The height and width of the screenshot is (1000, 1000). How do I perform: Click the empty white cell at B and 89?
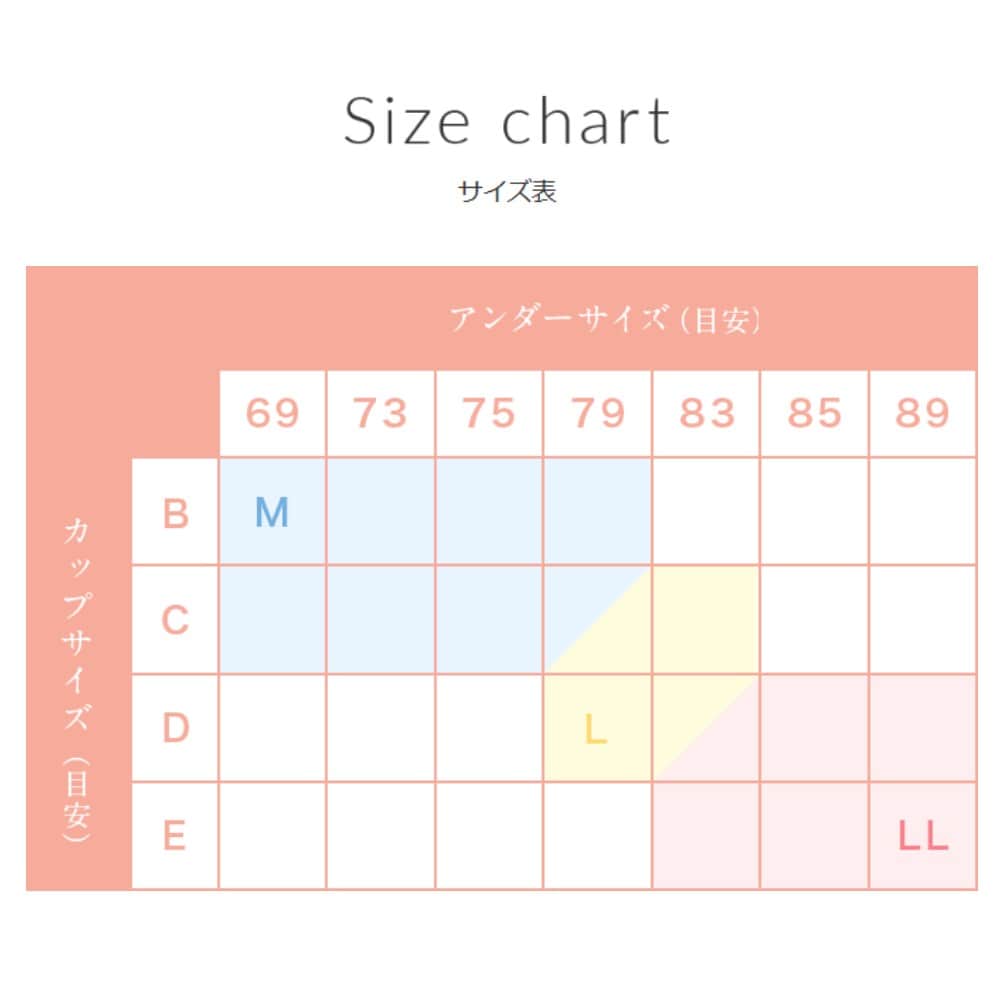coord(922,512)
